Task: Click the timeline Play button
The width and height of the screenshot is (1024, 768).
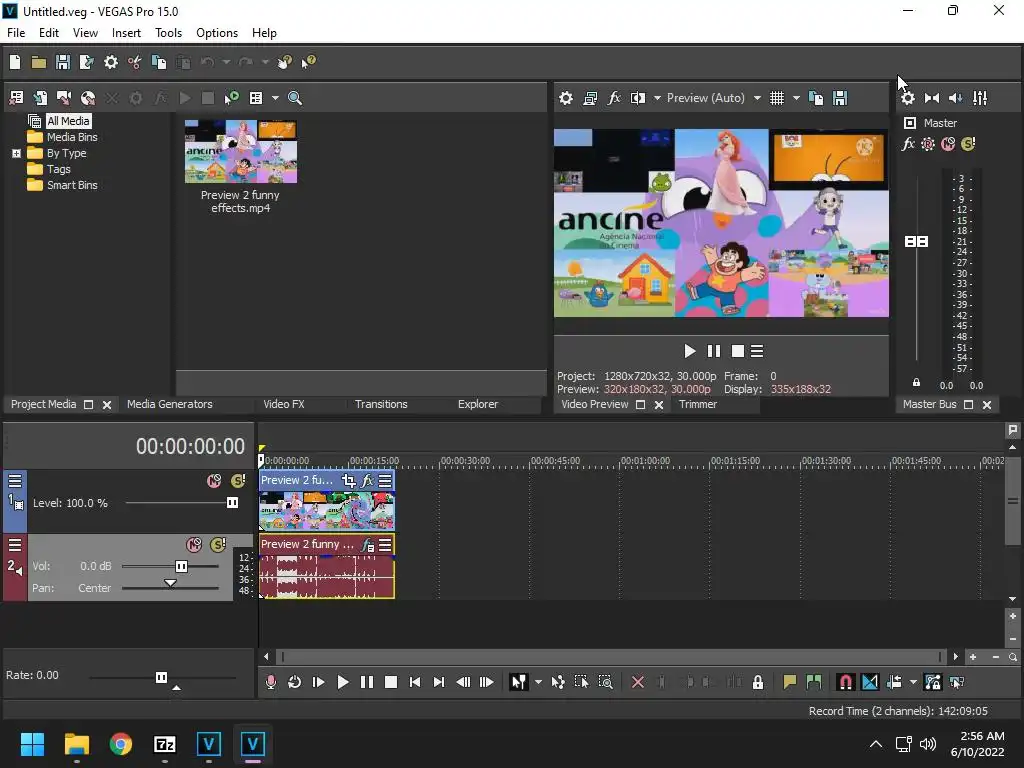Action: click(342, 682)
